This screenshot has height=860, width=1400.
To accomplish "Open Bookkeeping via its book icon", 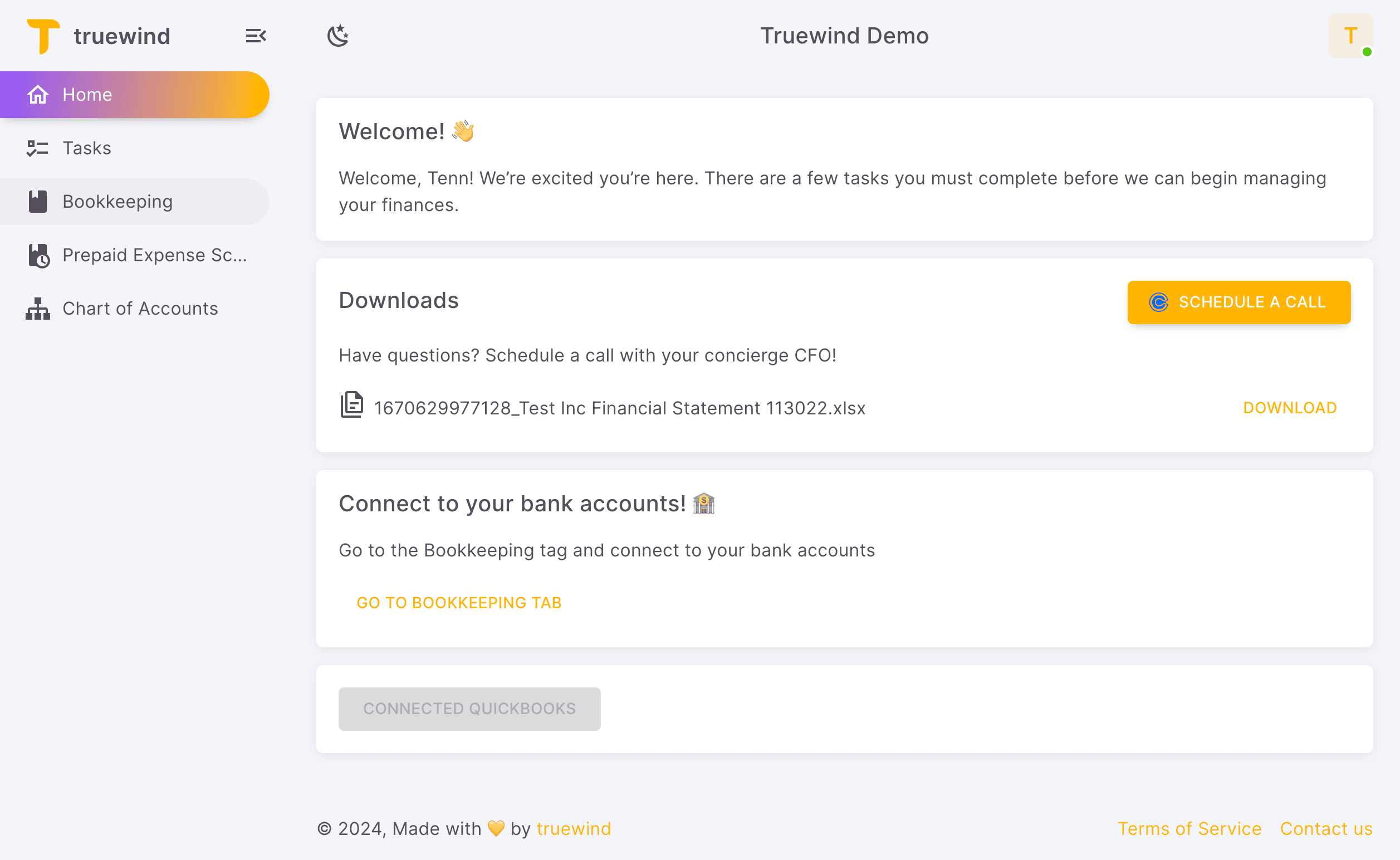I will [x=37, y=201].
